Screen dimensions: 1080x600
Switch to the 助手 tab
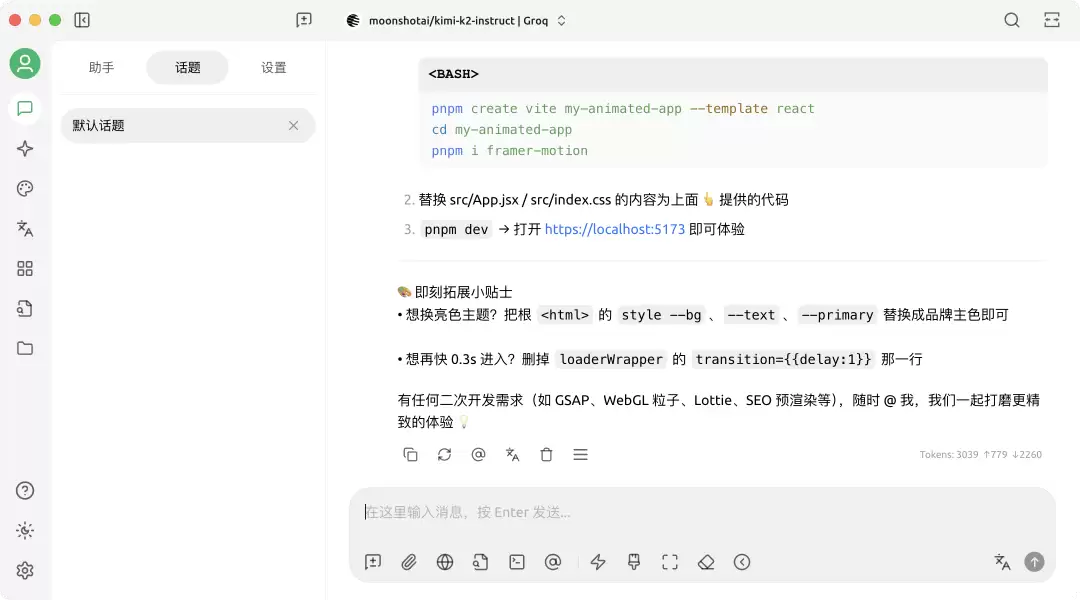101,68
